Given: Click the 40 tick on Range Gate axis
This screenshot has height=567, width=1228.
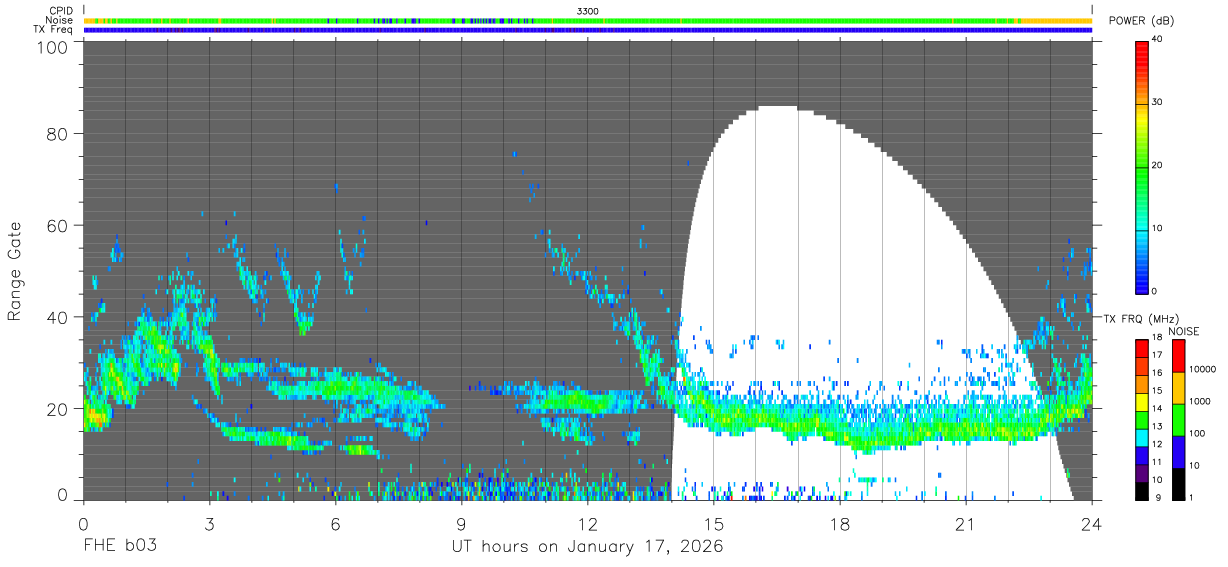Looking at the screenshot, I should pyautogui.click(x=57, y=317).
